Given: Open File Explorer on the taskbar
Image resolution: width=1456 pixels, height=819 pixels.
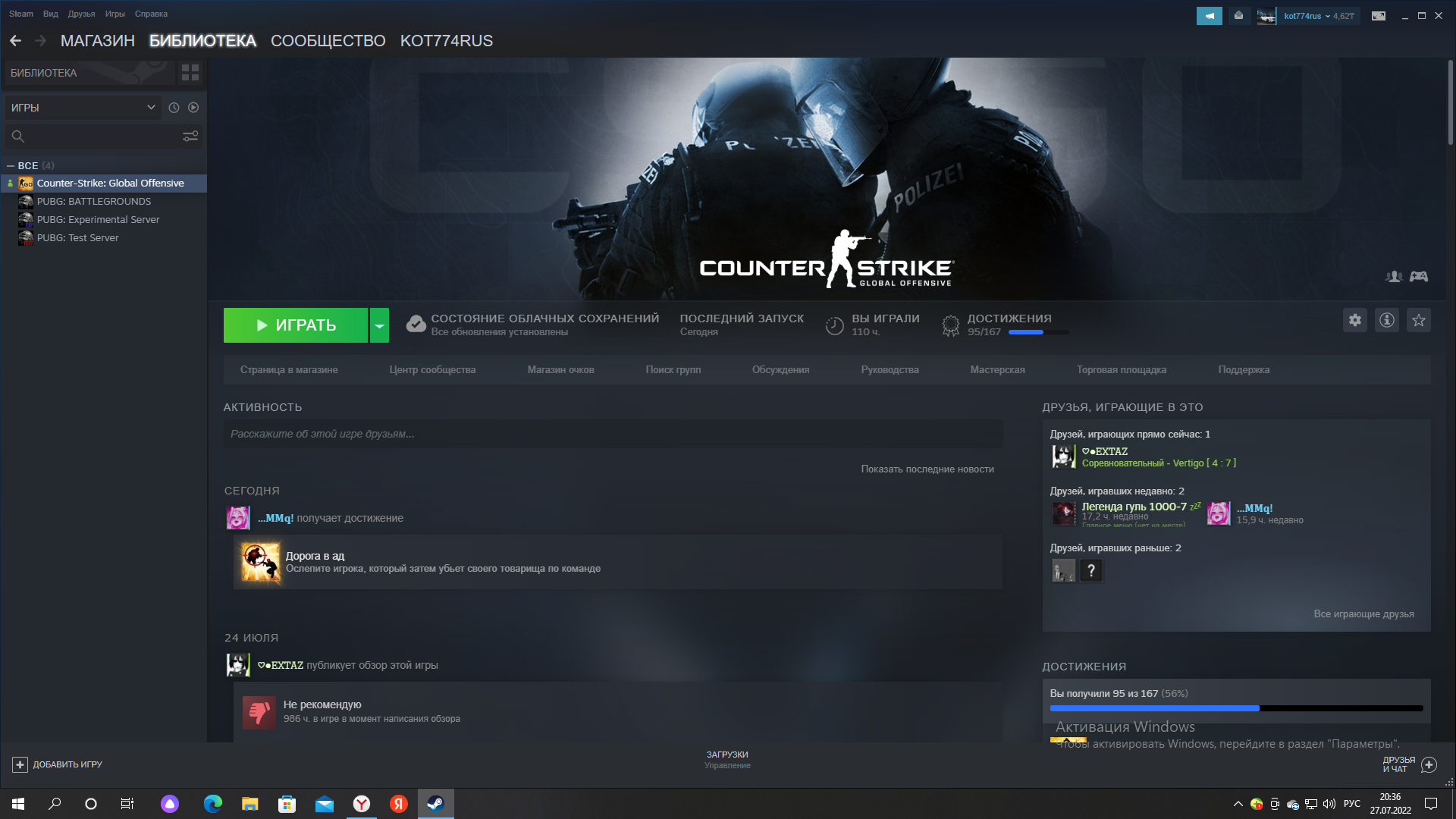Looking at the screenshot, I should point(249,804).
